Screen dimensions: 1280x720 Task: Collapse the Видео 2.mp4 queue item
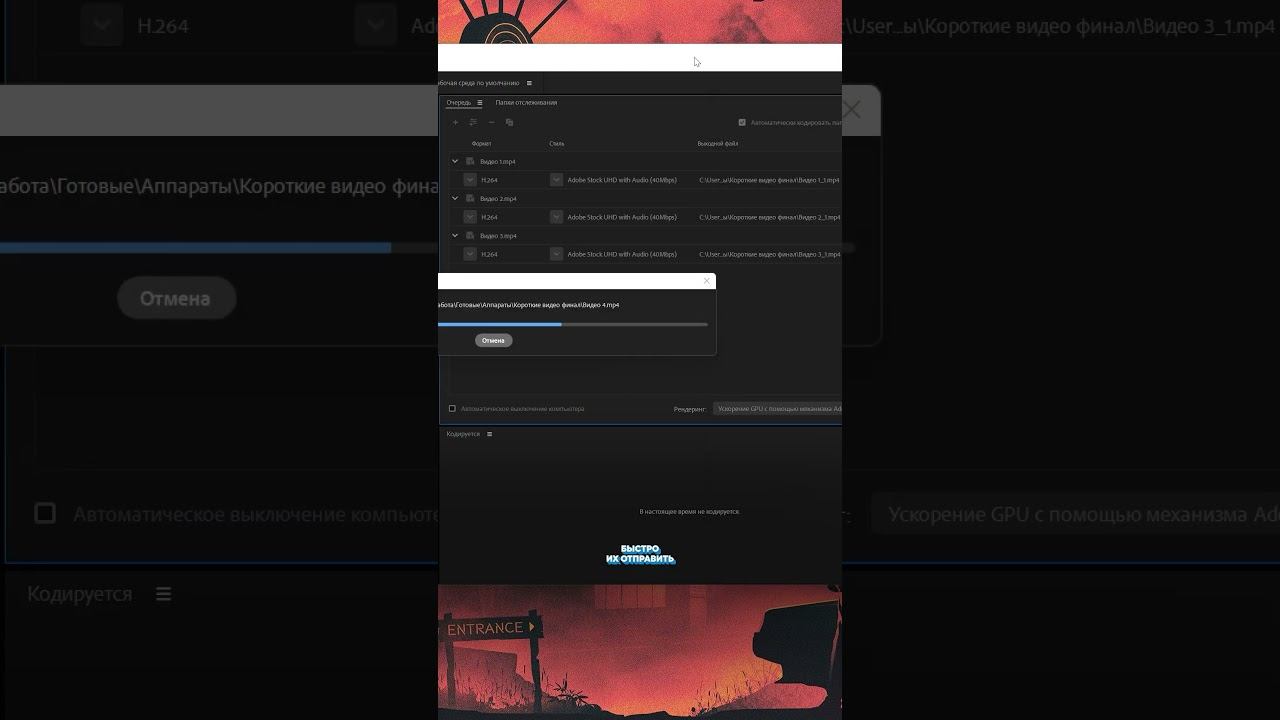click(455, 198)
